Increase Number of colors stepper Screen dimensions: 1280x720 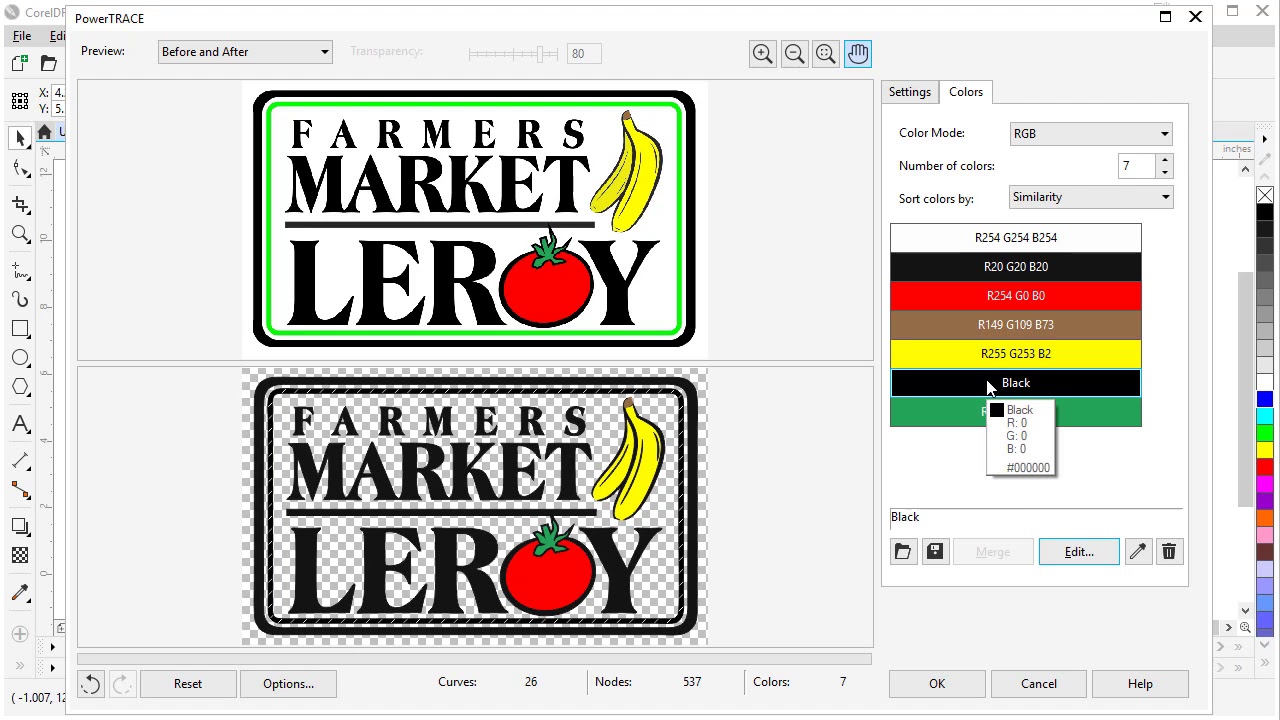pos(1164,160)
